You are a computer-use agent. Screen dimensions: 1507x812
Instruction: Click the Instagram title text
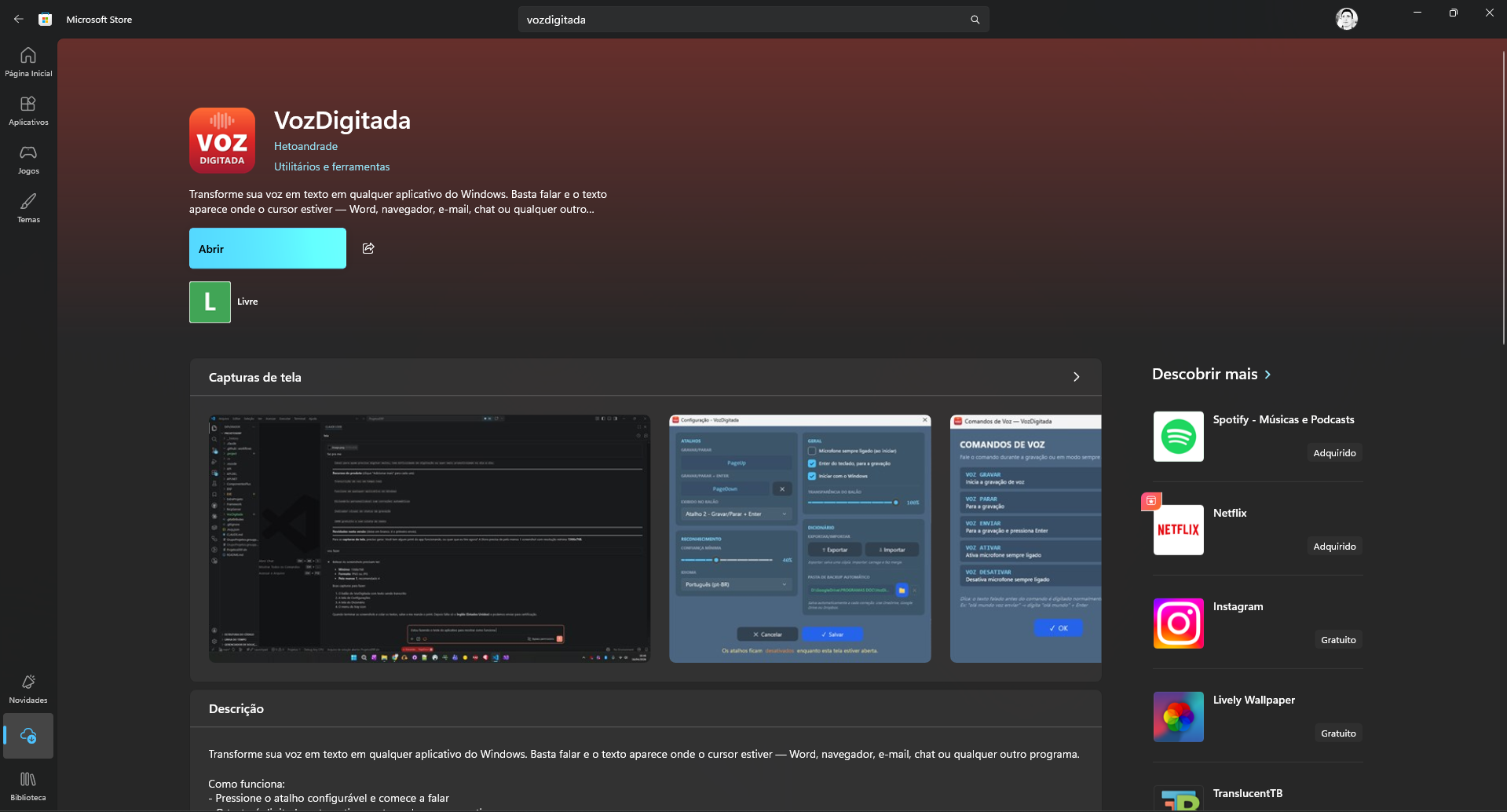pos(1238,606)
